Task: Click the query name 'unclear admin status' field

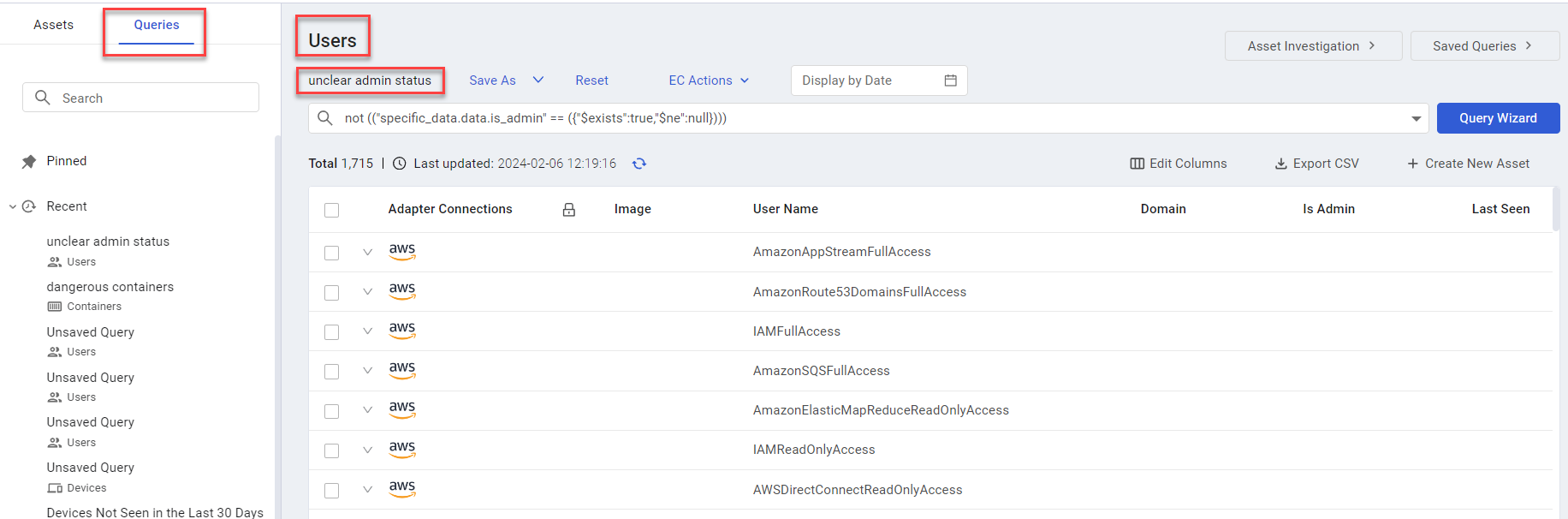Action: [370, 81]
